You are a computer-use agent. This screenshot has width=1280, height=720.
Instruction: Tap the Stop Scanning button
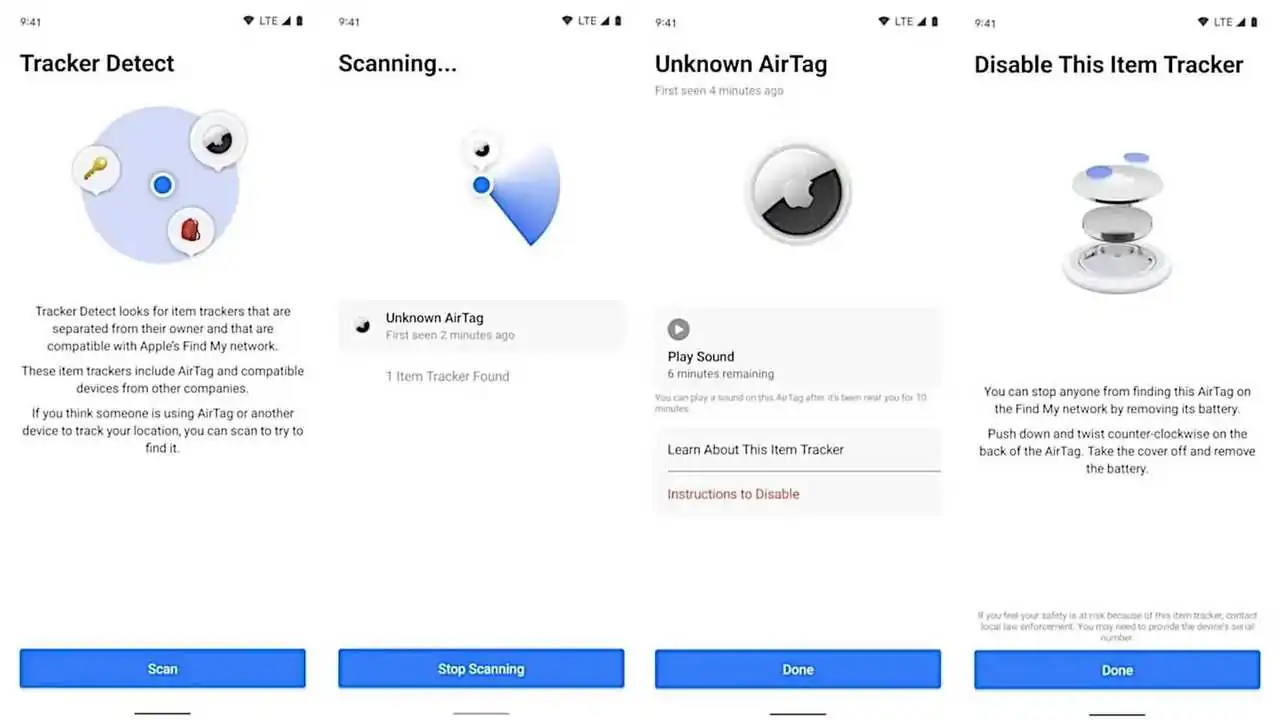481,669
